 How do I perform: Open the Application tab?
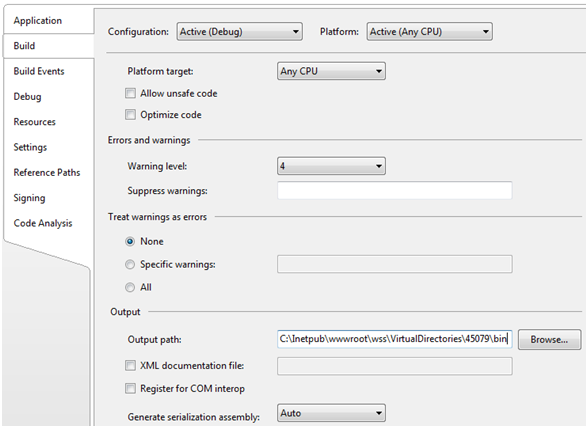(x=38, y=21)
